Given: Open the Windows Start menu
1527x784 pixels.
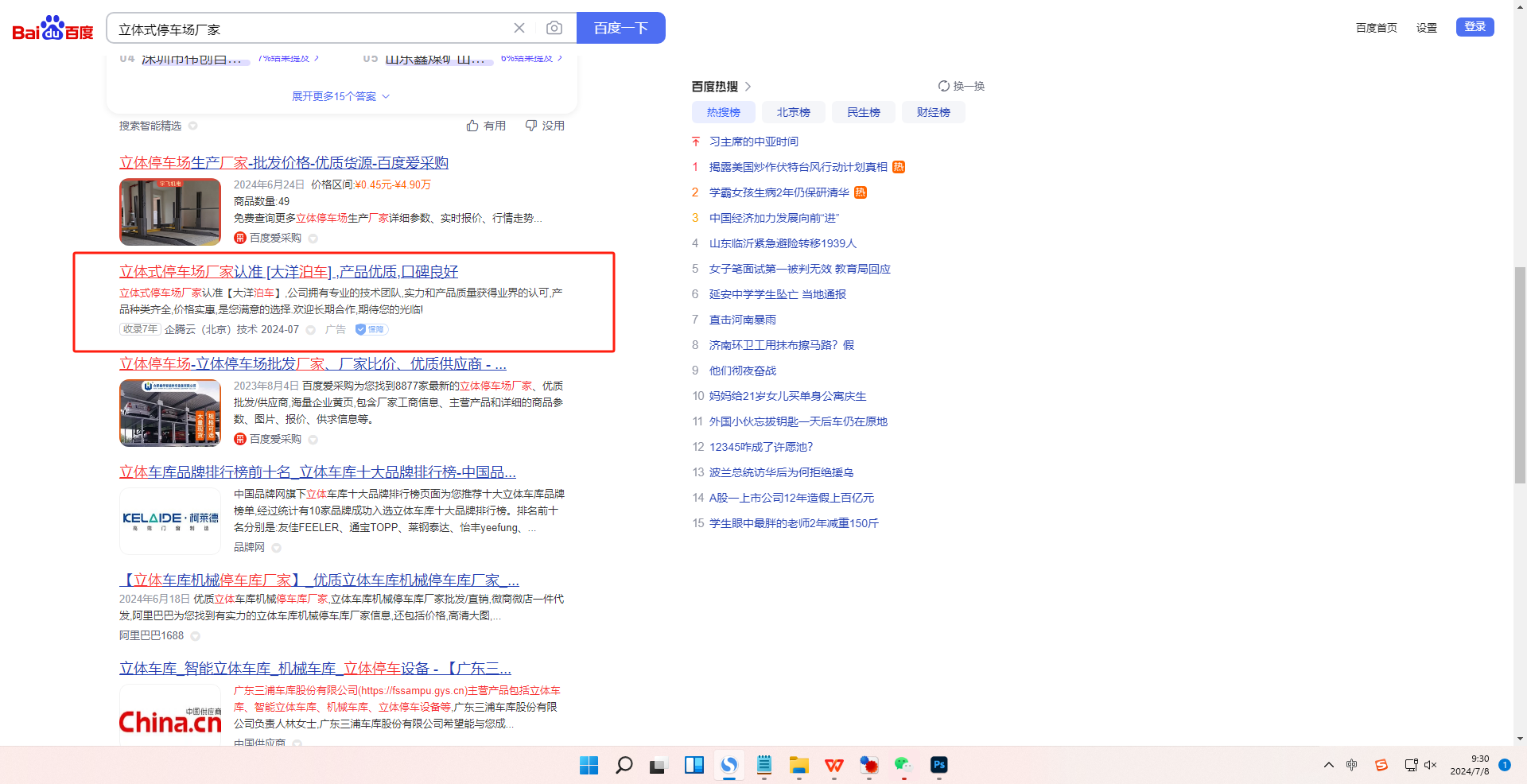Looking at the screenshot, I should point(589,765).
